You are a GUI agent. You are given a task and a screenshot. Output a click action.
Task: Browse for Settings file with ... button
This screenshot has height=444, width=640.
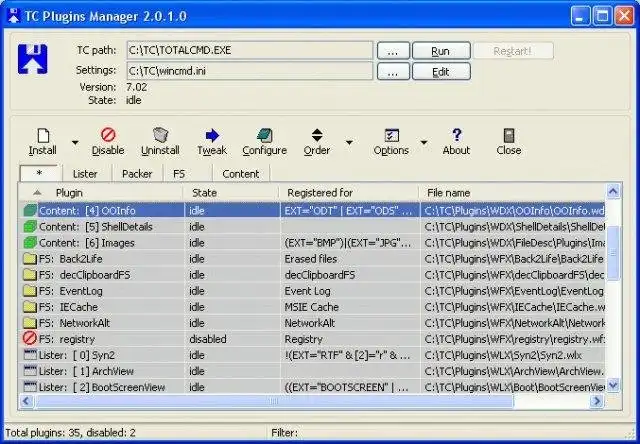click(393, 72)
